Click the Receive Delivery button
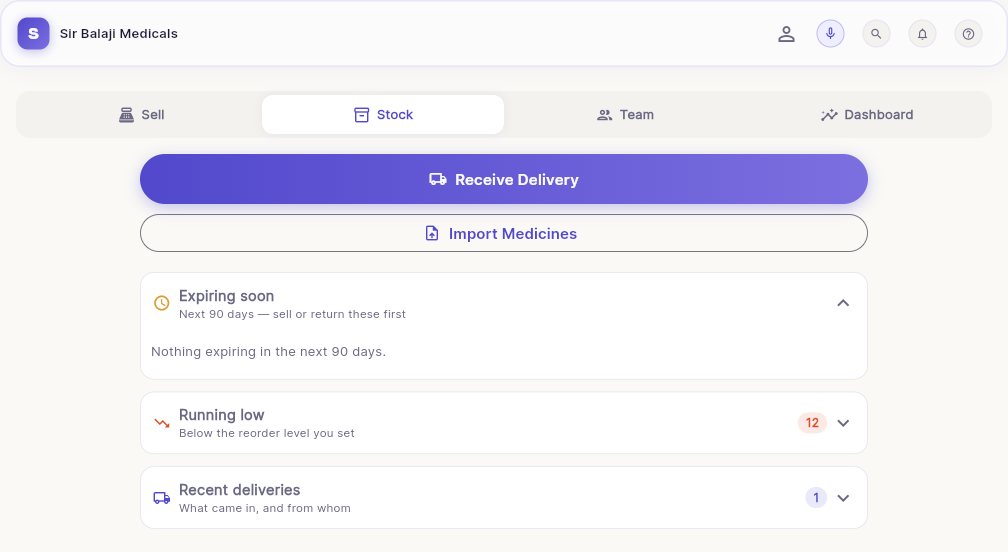This screenshot has height=552, width=1008. click(x=504, y=179)
